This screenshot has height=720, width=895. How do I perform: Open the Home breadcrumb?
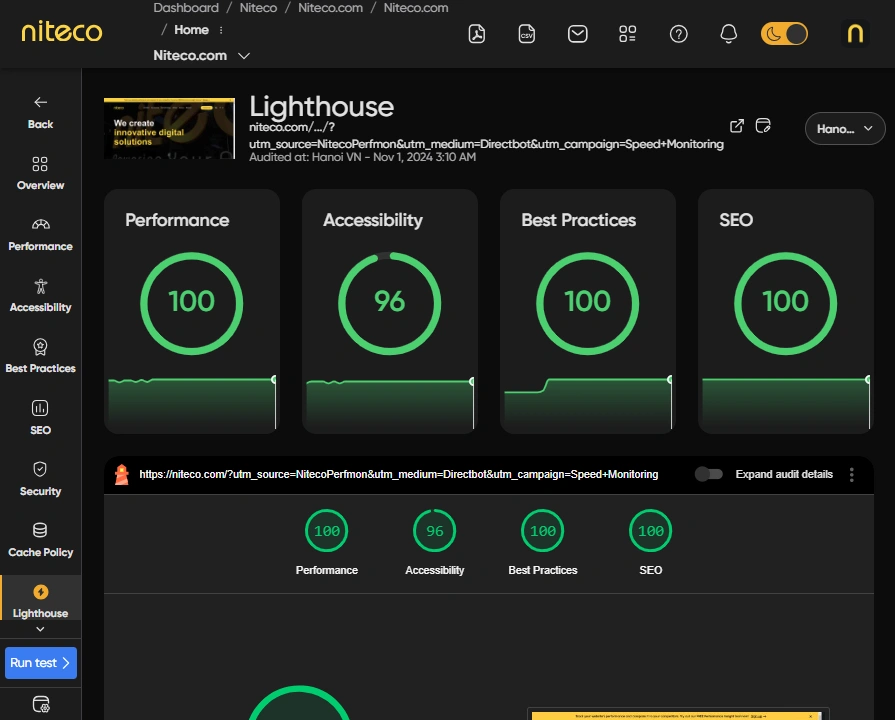point(191,30)
